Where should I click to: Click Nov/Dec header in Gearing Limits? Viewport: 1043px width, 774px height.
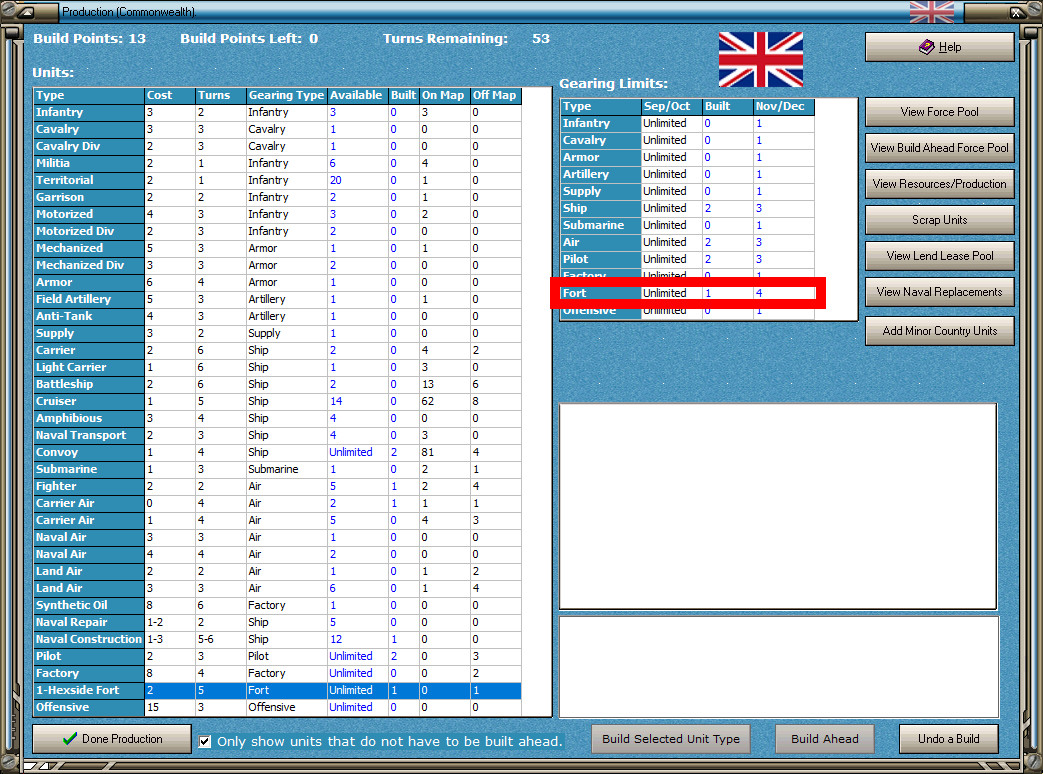click(783, 106)
